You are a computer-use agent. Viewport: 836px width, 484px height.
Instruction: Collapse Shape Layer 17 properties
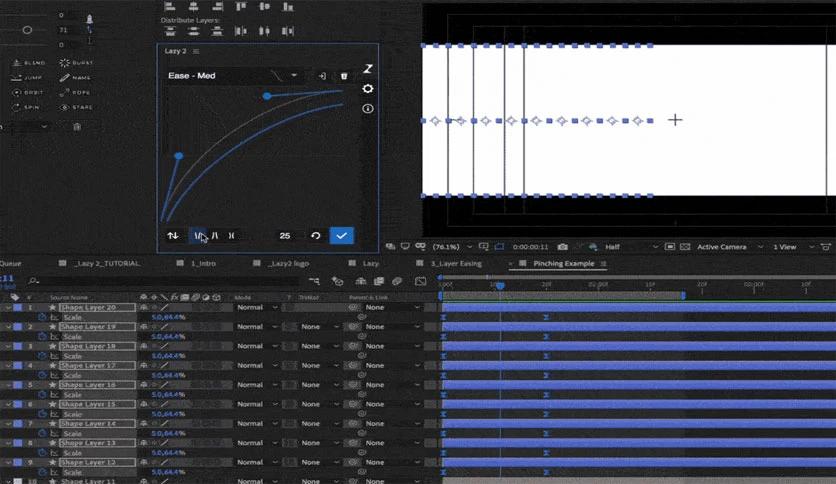8,366
